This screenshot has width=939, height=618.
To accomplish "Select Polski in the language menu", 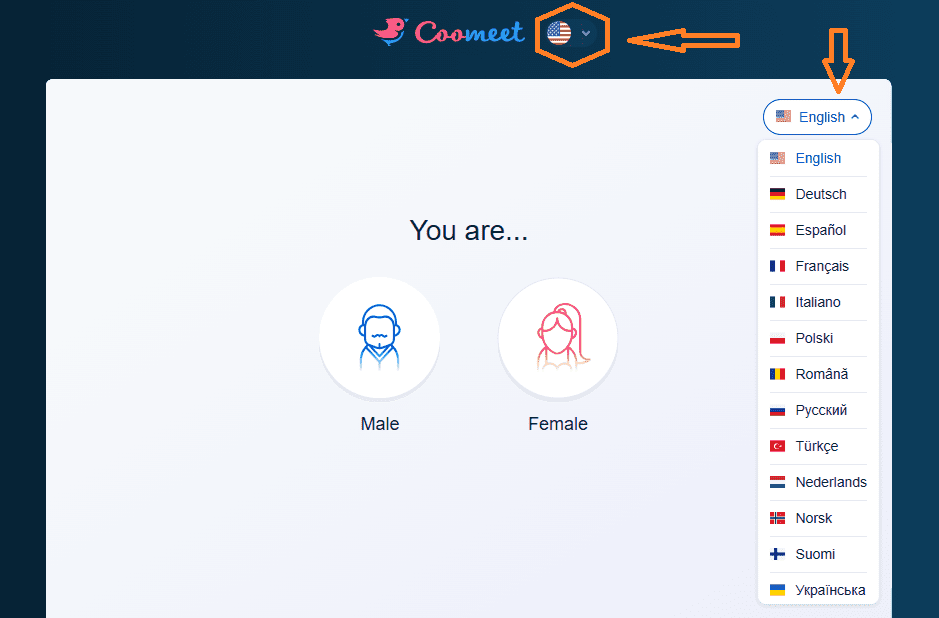I will pos(814,338).
